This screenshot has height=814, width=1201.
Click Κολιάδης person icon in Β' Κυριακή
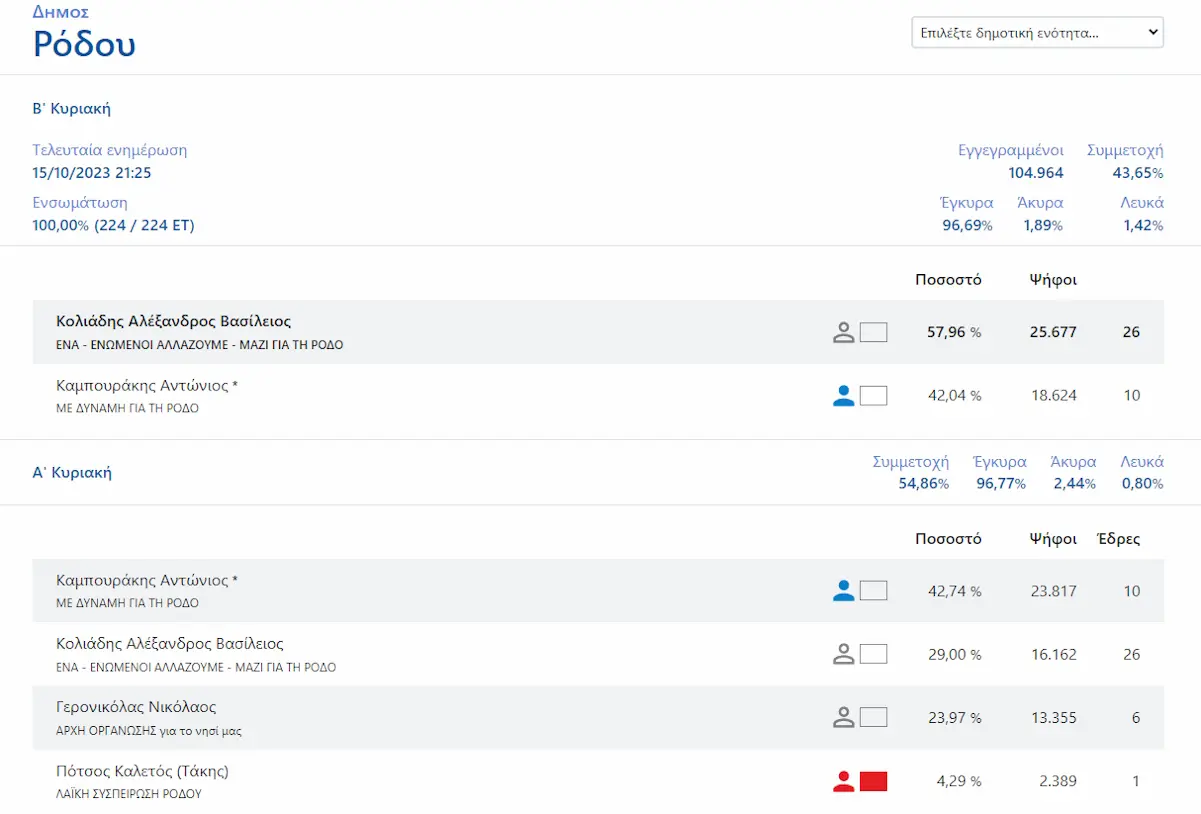(x=844, y=332)
